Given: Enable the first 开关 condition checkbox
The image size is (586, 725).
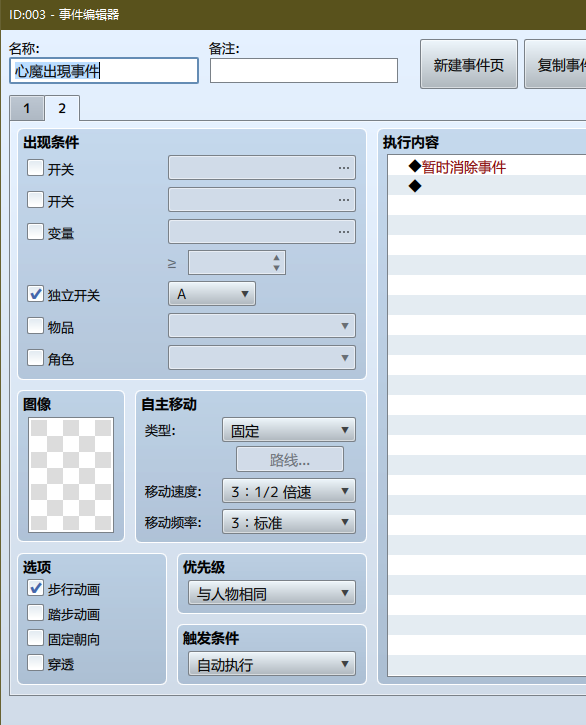Looking at the screenshot, I should tap(36, 168).
